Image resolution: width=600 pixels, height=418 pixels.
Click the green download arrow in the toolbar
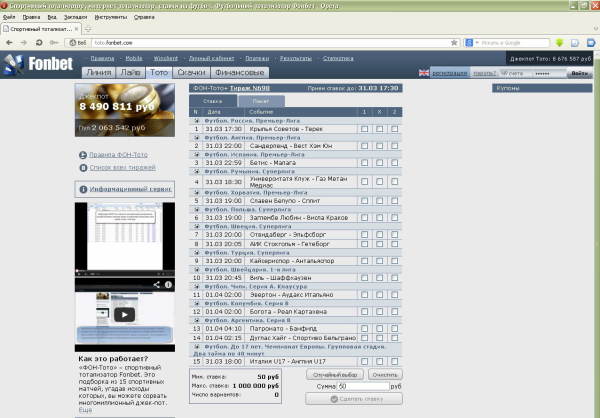(x=560, y=43)
